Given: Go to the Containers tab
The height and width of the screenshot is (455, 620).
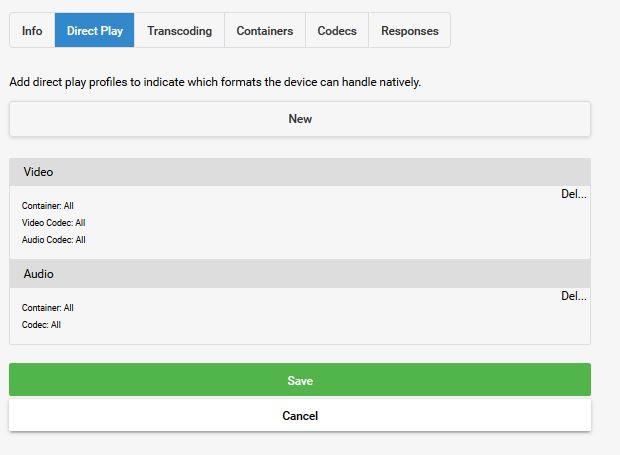Looking at the screenshot, I should pyautogui.click(x=265, y=31).
